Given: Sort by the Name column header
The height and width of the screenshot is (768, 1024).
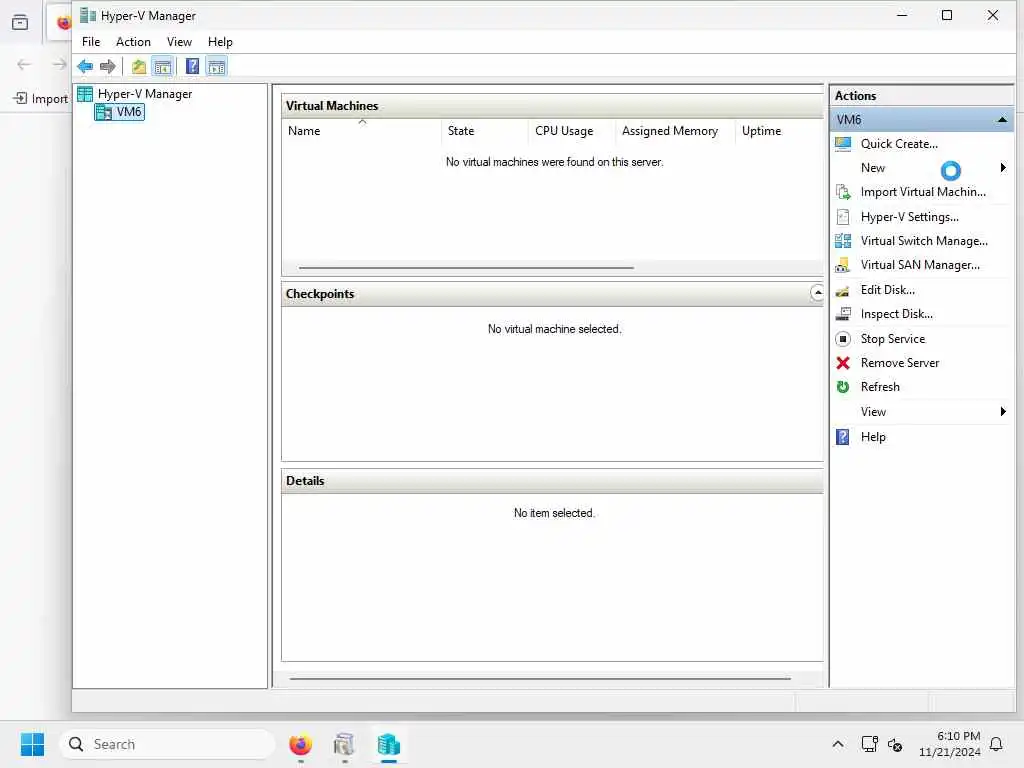Looking at the screenshot, I should [x=362, y=131].
